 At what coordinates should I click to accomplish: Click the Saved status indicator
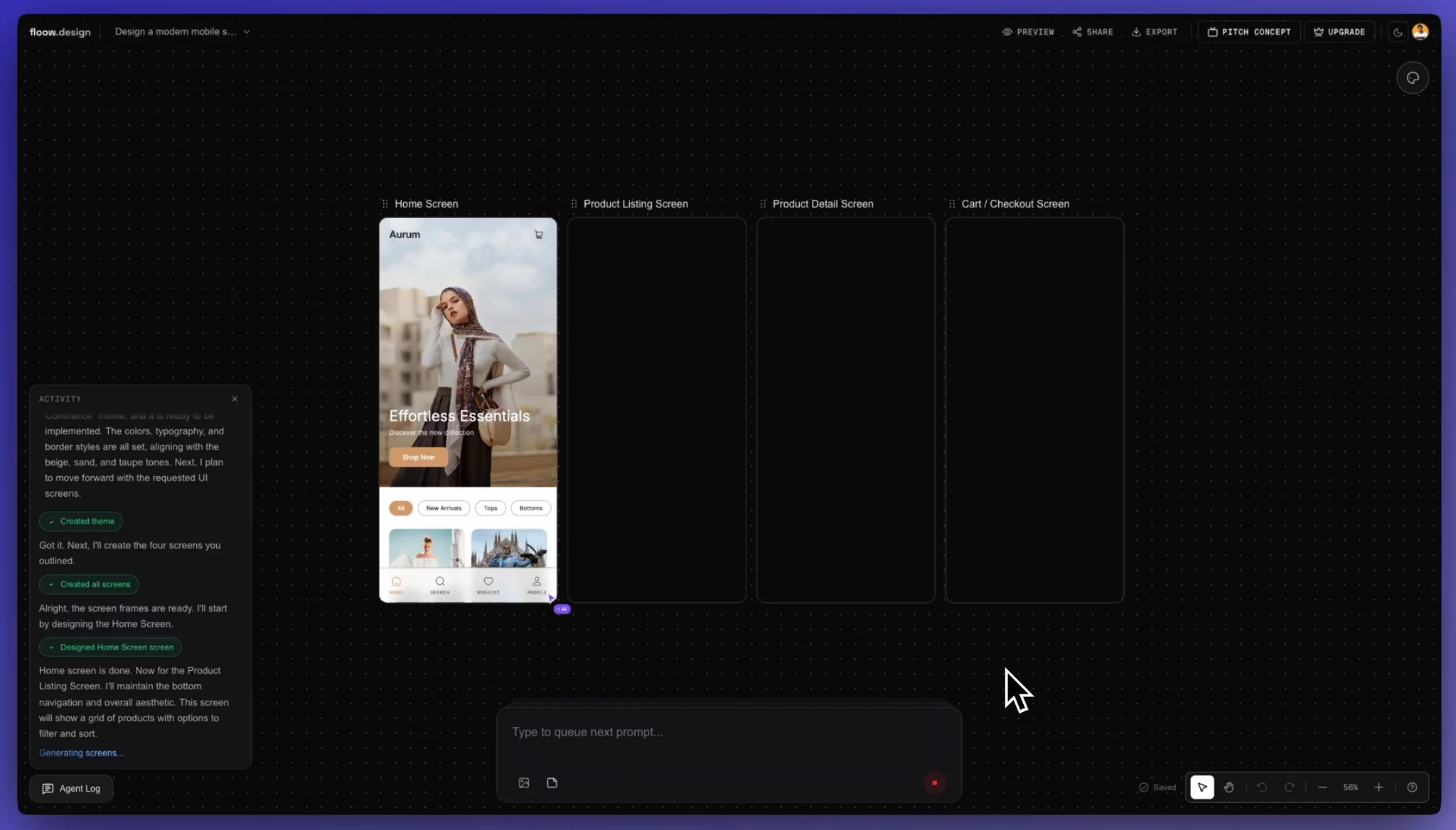click(1157, 787)
